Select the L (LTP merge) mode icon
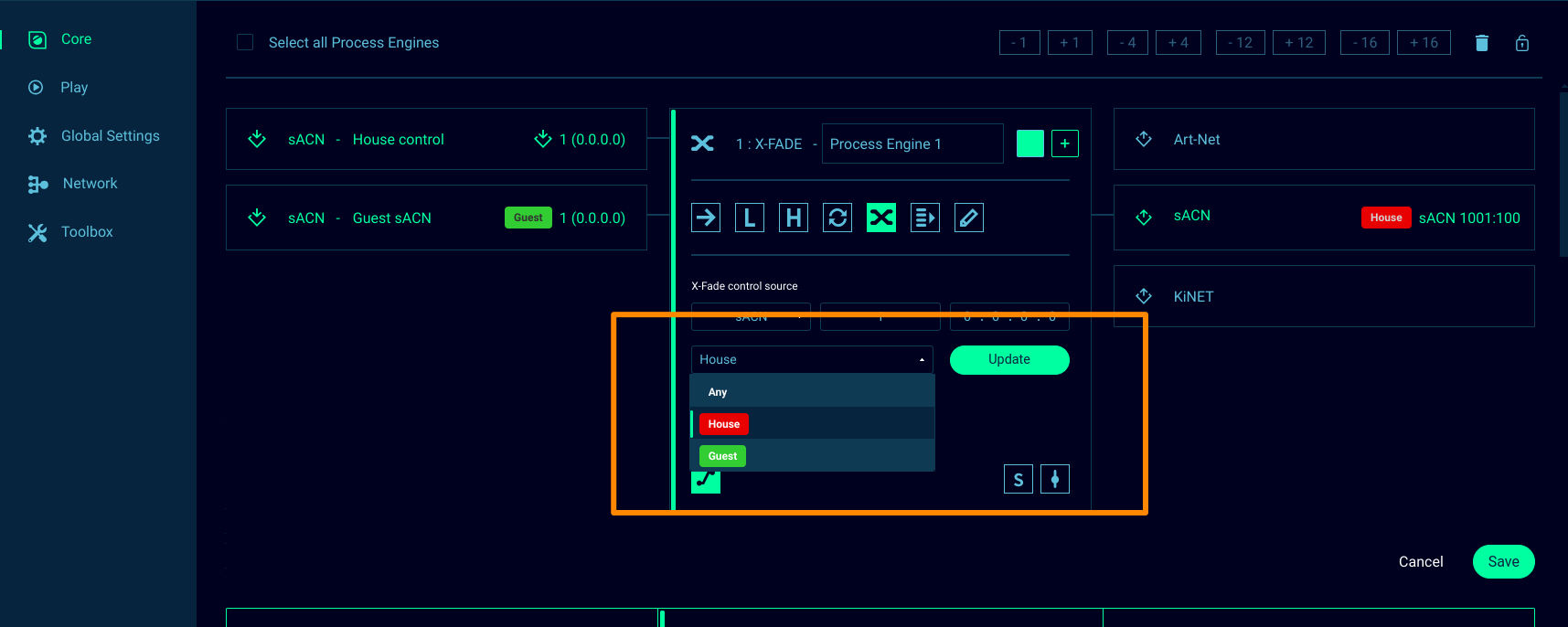The height and width of the screenshot is (627, 1568). (x=750, y=218)
